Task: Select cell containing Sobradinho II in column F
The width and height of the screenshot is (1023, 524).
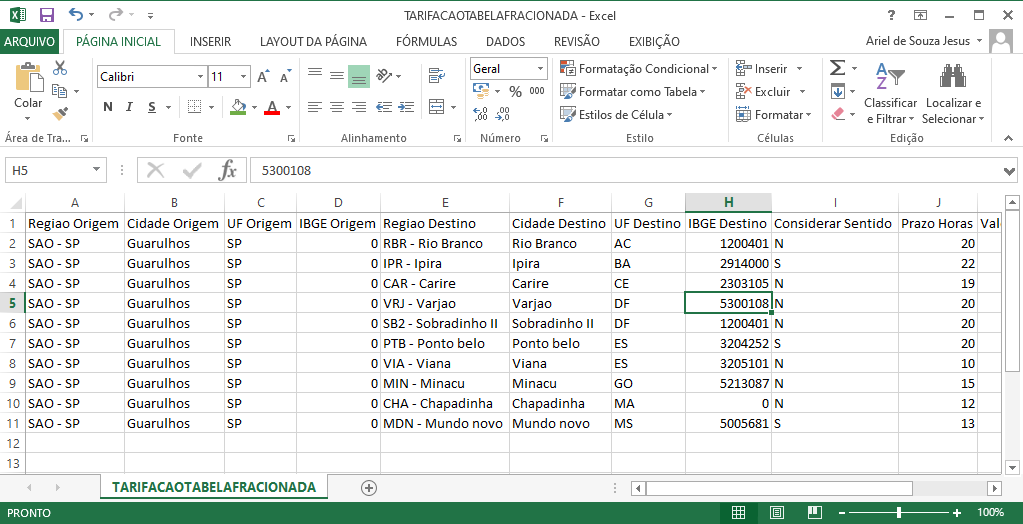Action: tap(560, 323)
